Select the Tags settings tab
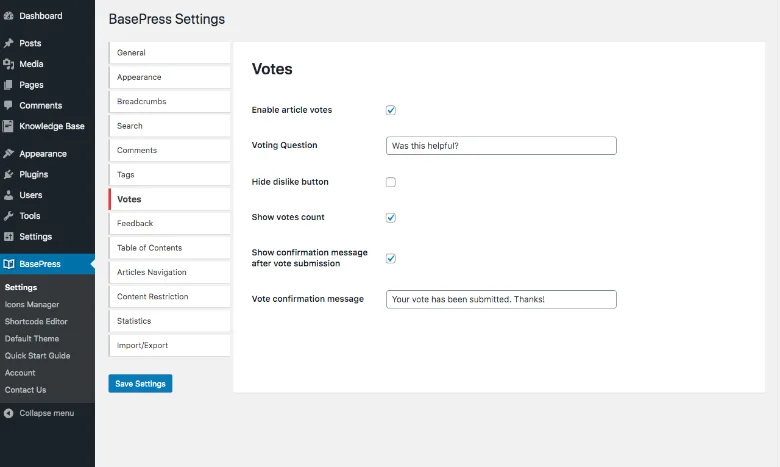 [170, 175]
